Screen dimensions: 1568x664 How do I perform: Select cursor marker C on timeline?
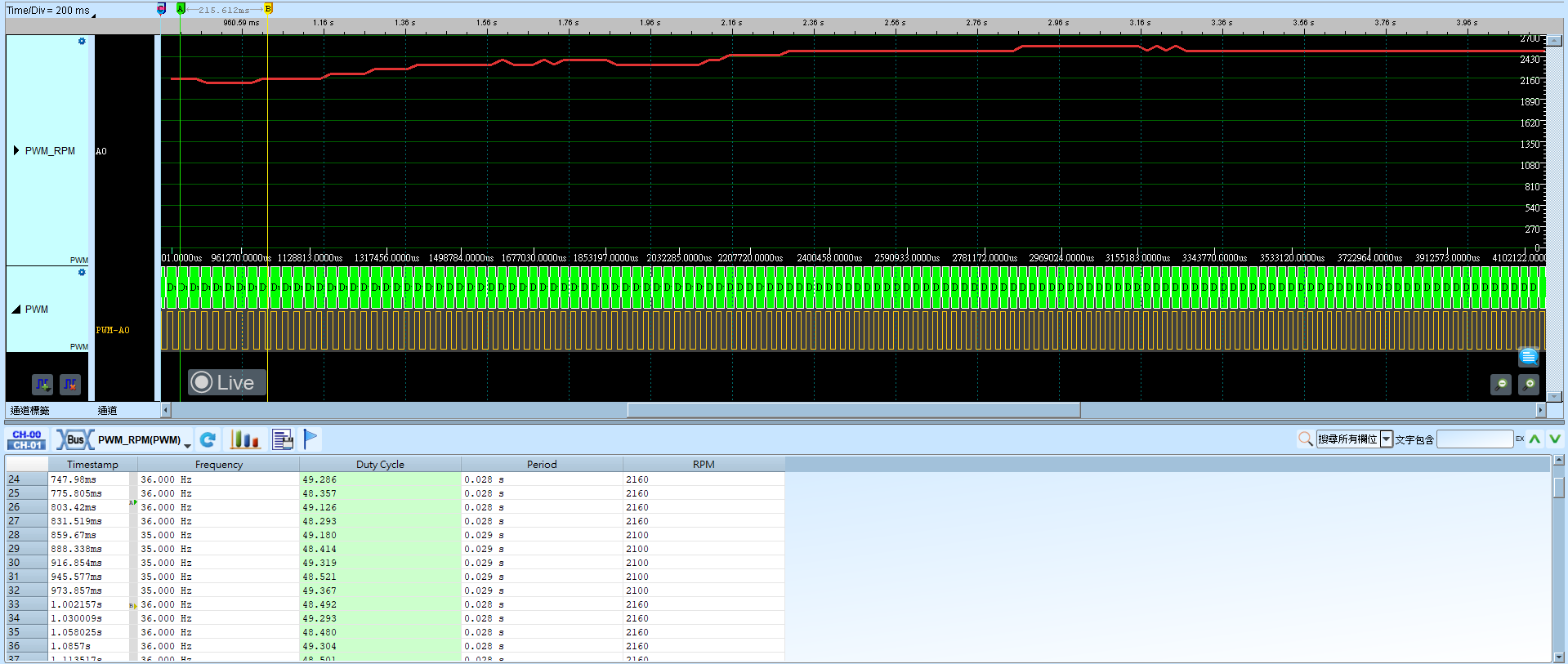(x=161, y=8)
